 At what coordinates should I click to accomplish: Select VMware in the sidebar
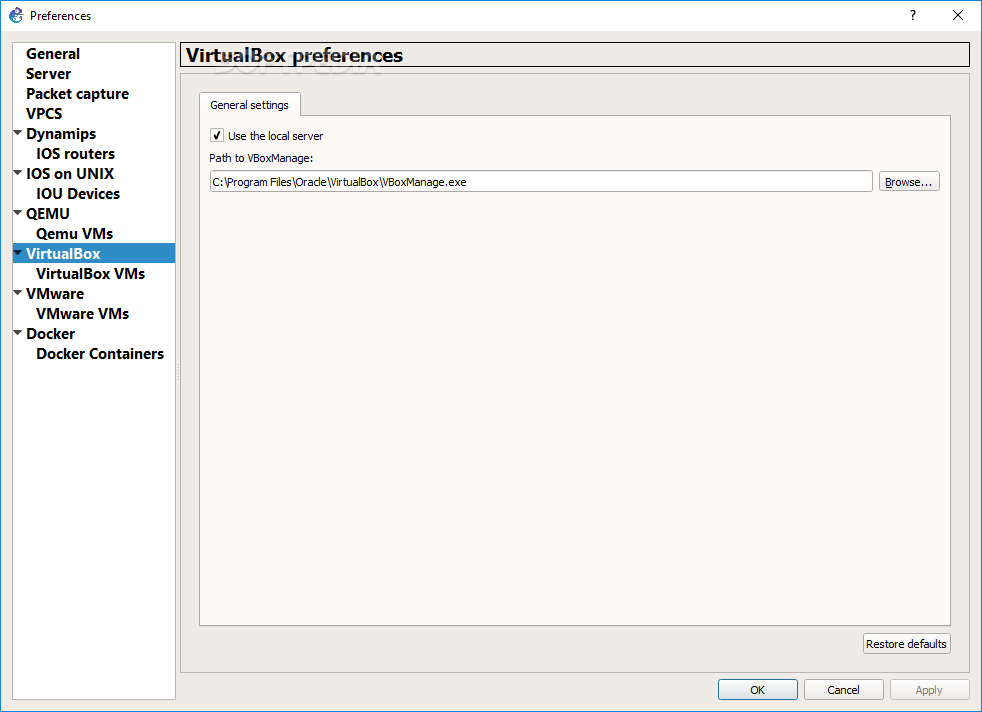click(x=55, y=294)
